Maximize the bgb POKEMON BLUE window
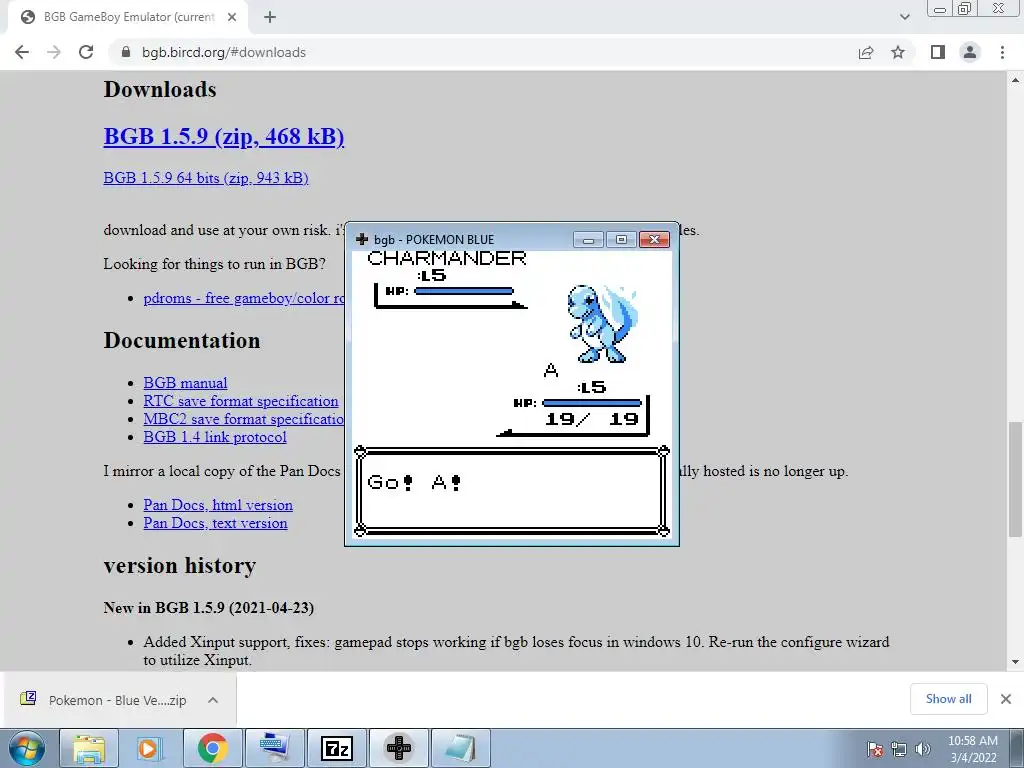1024x768 pixels. (621, 240)
